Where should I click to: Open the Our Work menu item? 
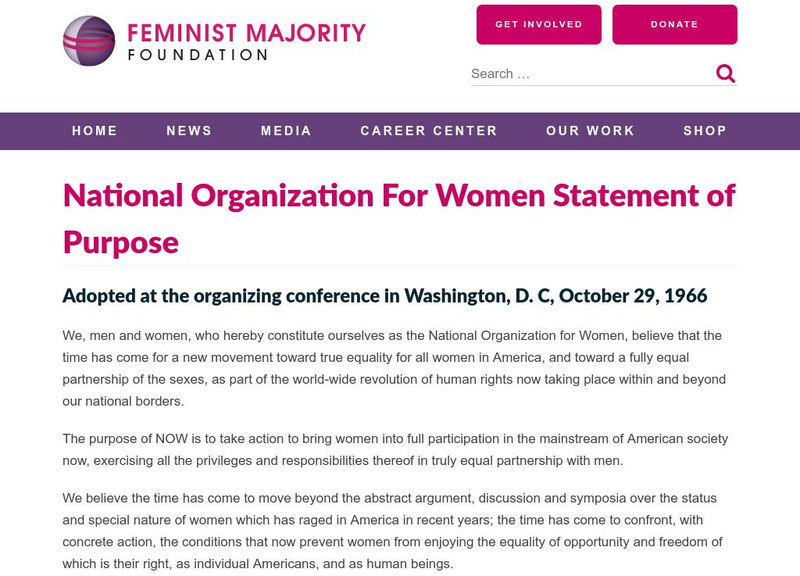point(590,131)
